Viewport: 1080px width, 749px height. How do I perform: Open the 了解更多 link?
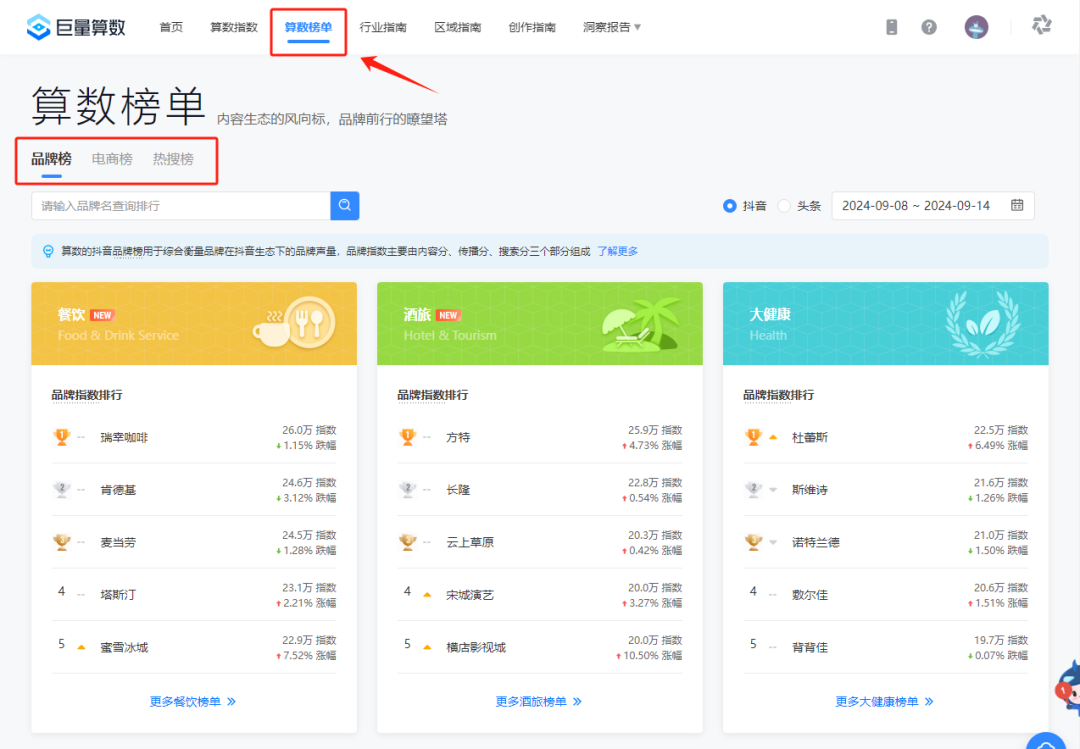(x=618, y=251)
